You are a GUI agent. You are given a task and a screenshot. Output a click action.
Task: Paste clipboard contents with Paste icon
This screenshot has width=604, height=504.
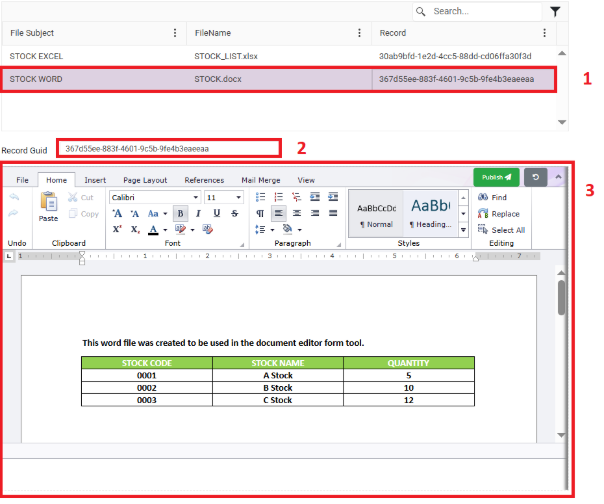coord(49,207)
